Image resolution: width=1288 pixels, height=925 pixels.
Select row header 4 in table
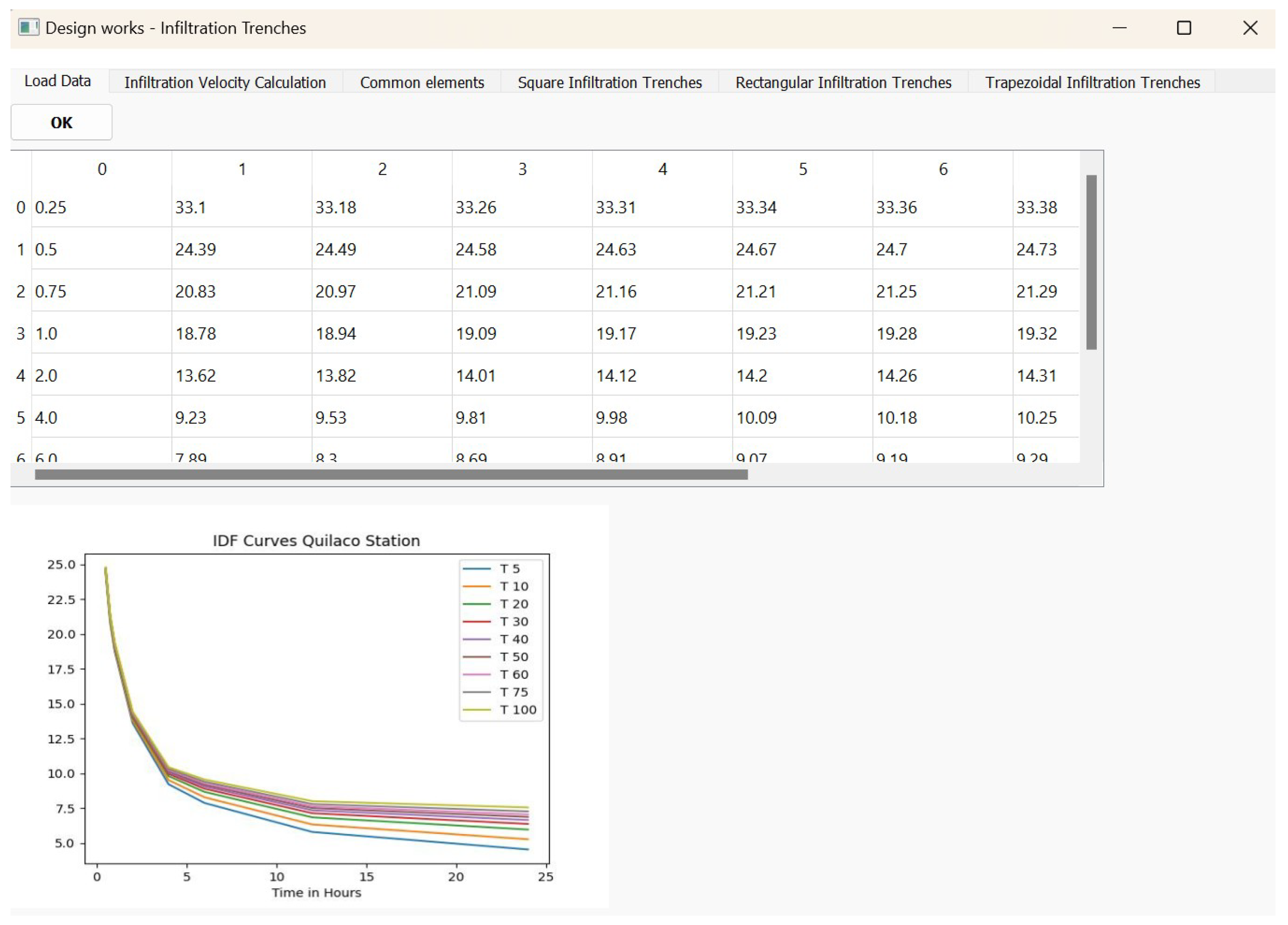pos(21,376)
